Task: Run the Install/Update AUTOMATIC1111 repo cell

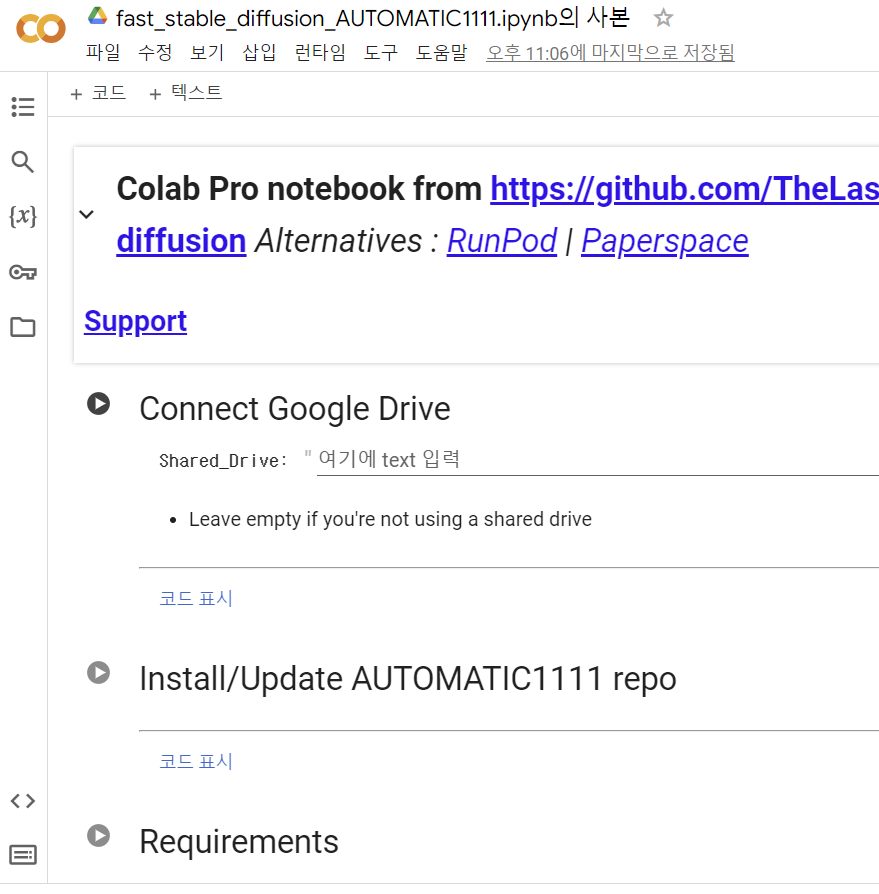Action: tap(99, 673)
